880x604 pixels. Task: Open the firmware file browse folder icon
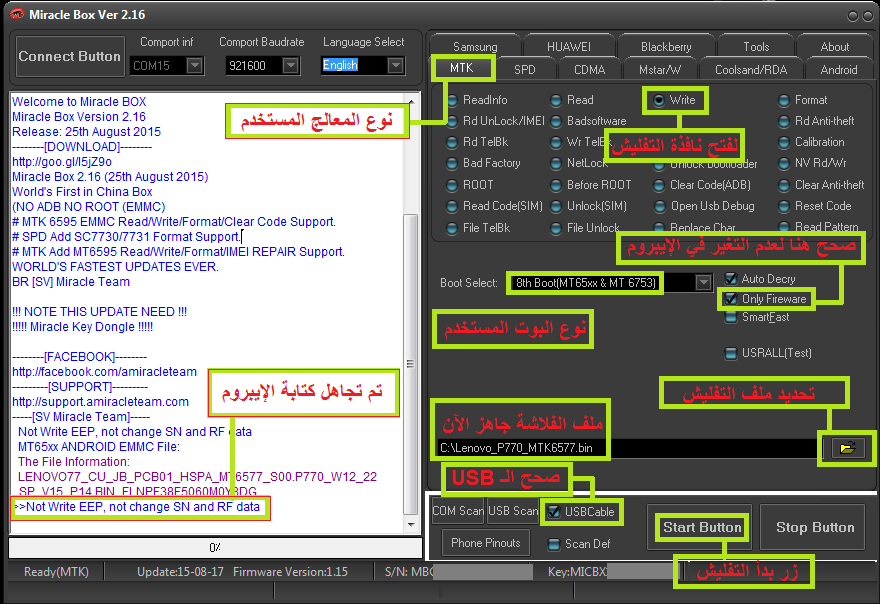click(847, 448)
